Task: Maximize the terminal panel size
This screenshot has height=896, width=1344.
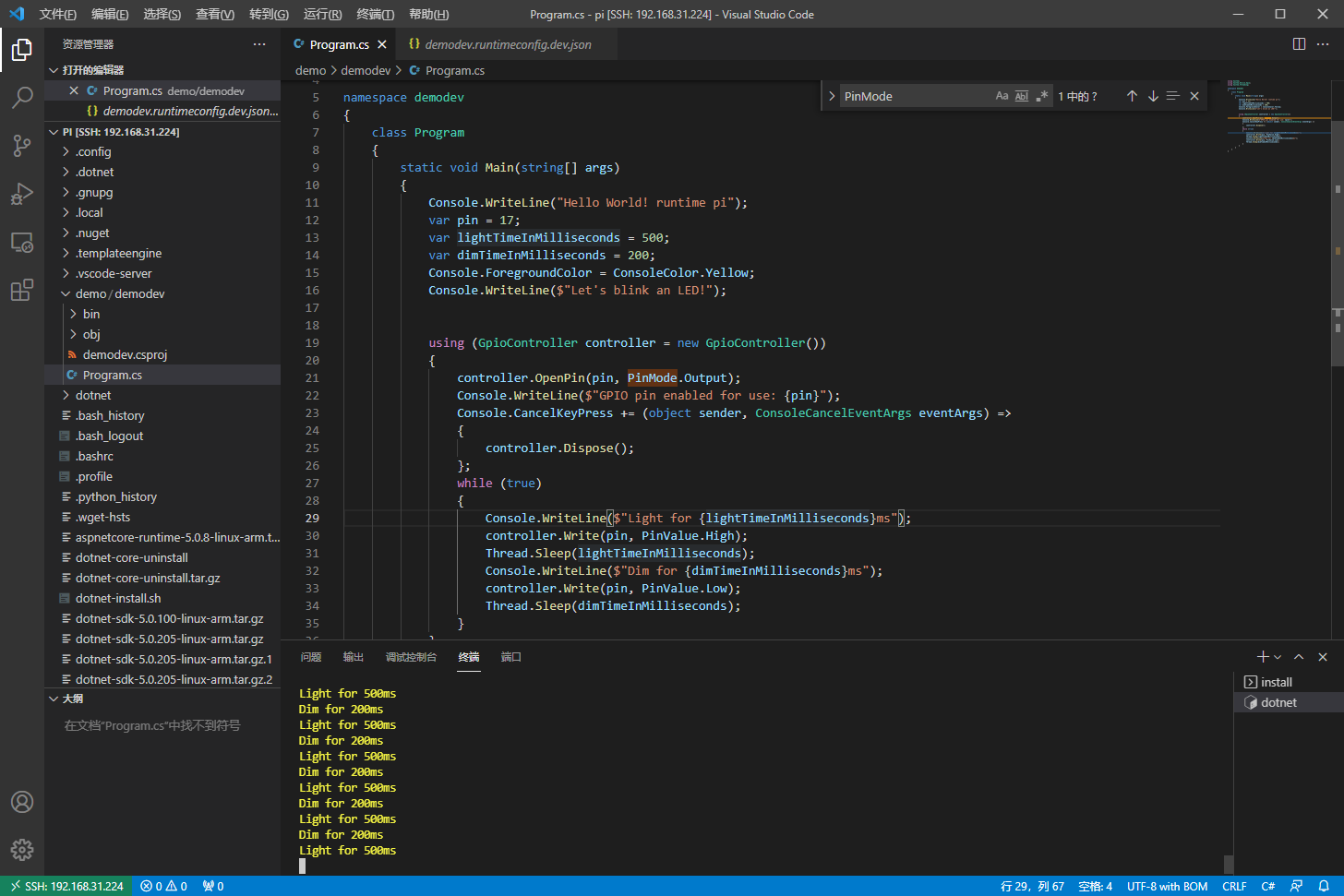Action: click(1299, 656)
